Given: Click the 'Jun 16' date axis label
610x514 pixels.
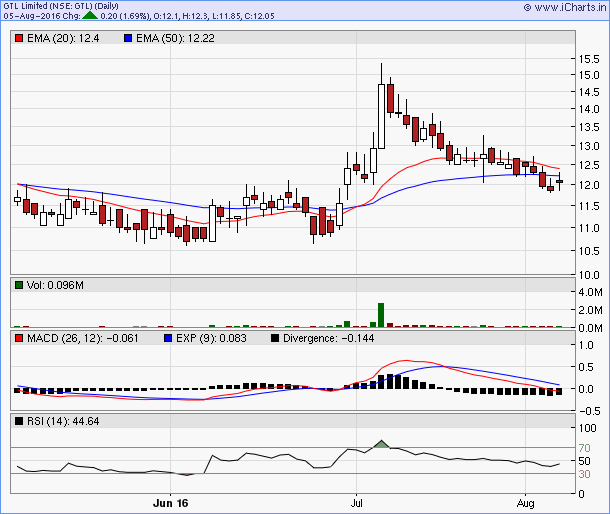Looking at the screenshot, I should click(x=170, y=503).
